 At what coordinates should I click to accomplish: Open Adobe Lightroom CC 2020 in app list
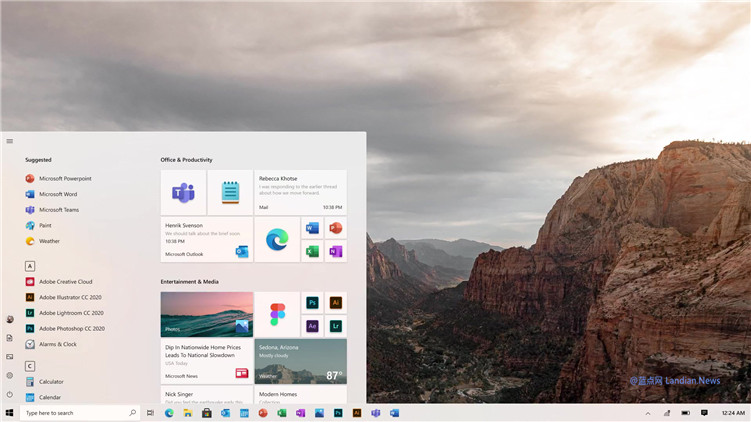(x=65, y=313)
